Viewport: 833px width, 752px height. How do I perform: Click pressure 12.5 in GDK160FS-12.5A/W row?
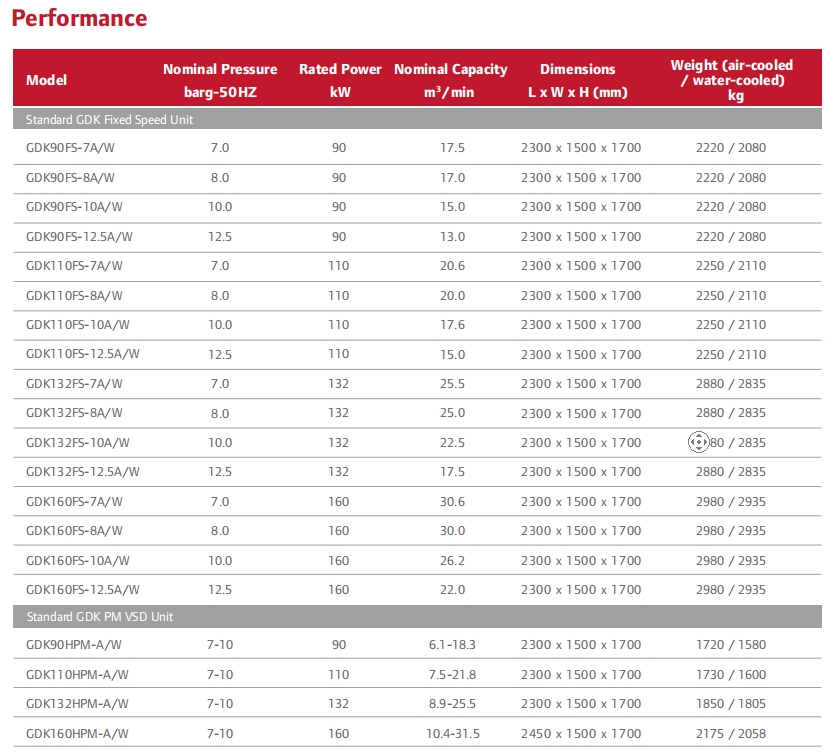tap(220, 589)
